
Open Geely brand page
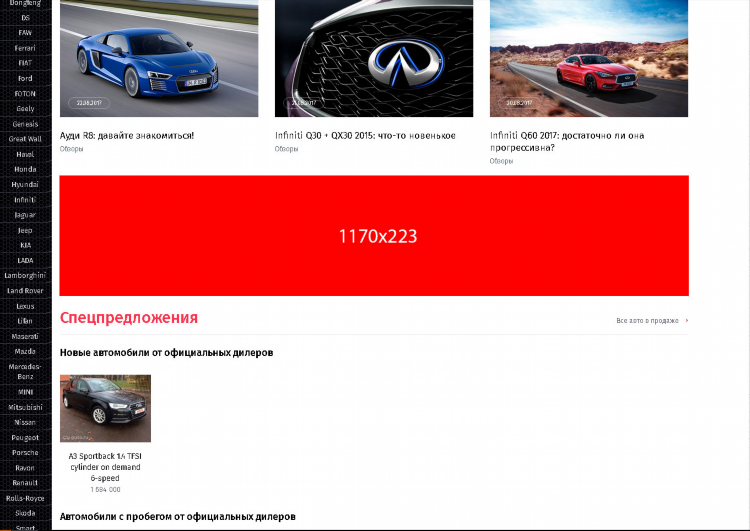tap(25, 109)
